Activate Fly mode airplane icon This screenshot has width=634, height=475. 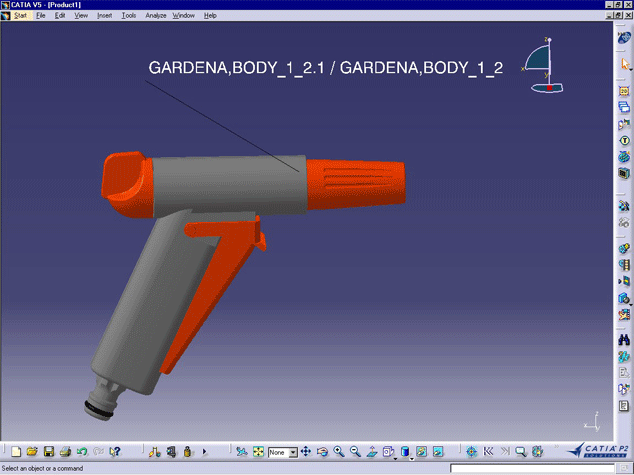[x=241, y=451]
